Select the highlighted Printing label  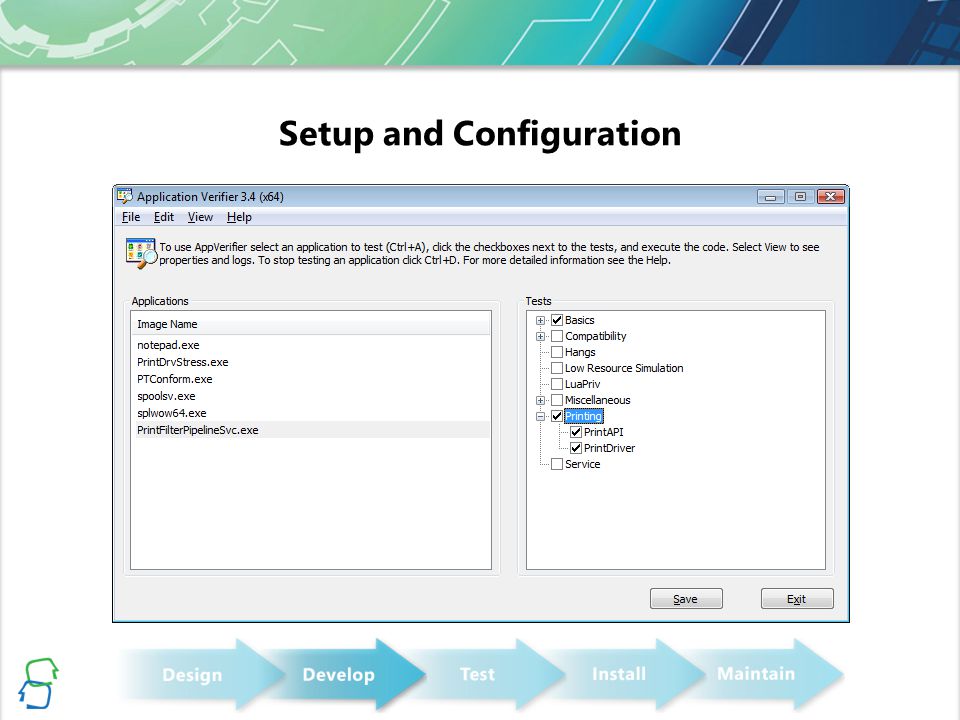pyautogui.click(x=583, y=416)
